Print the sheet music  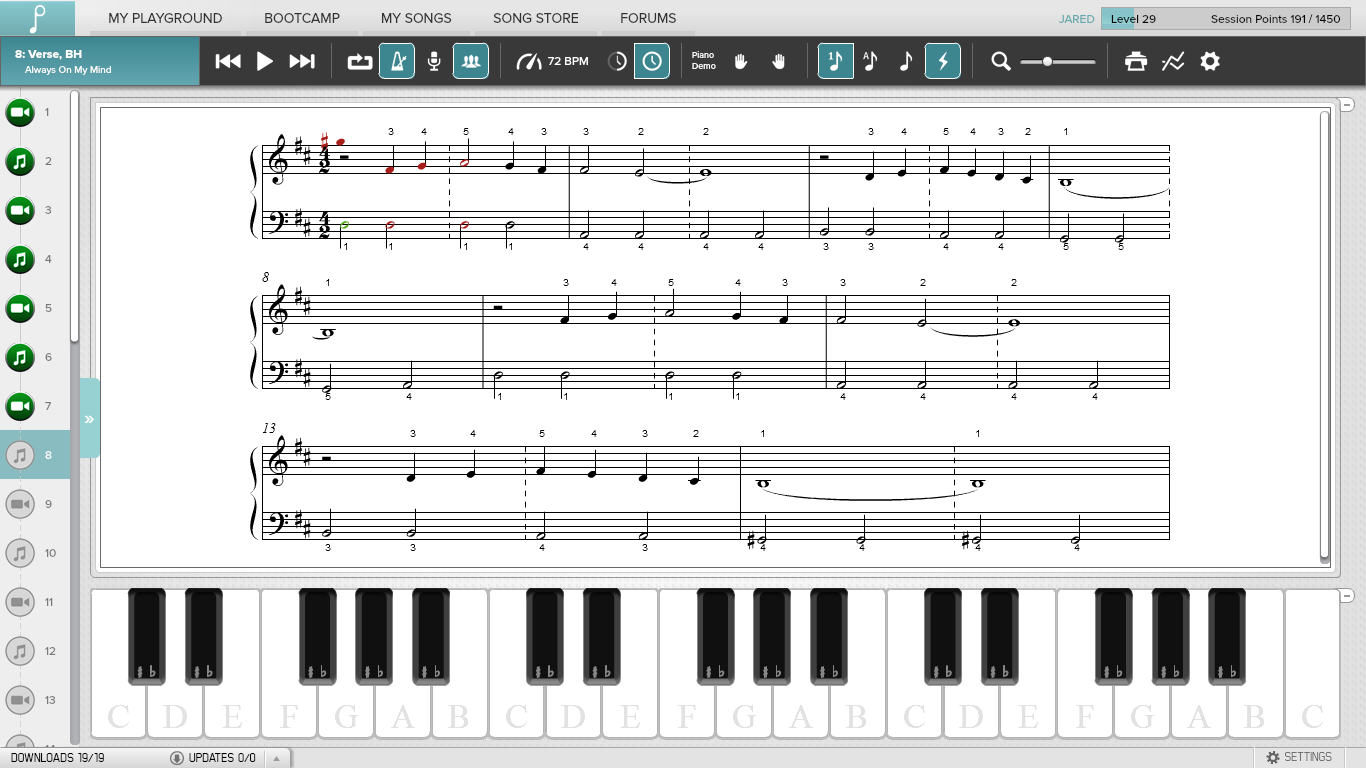(x=1136, y=62)
